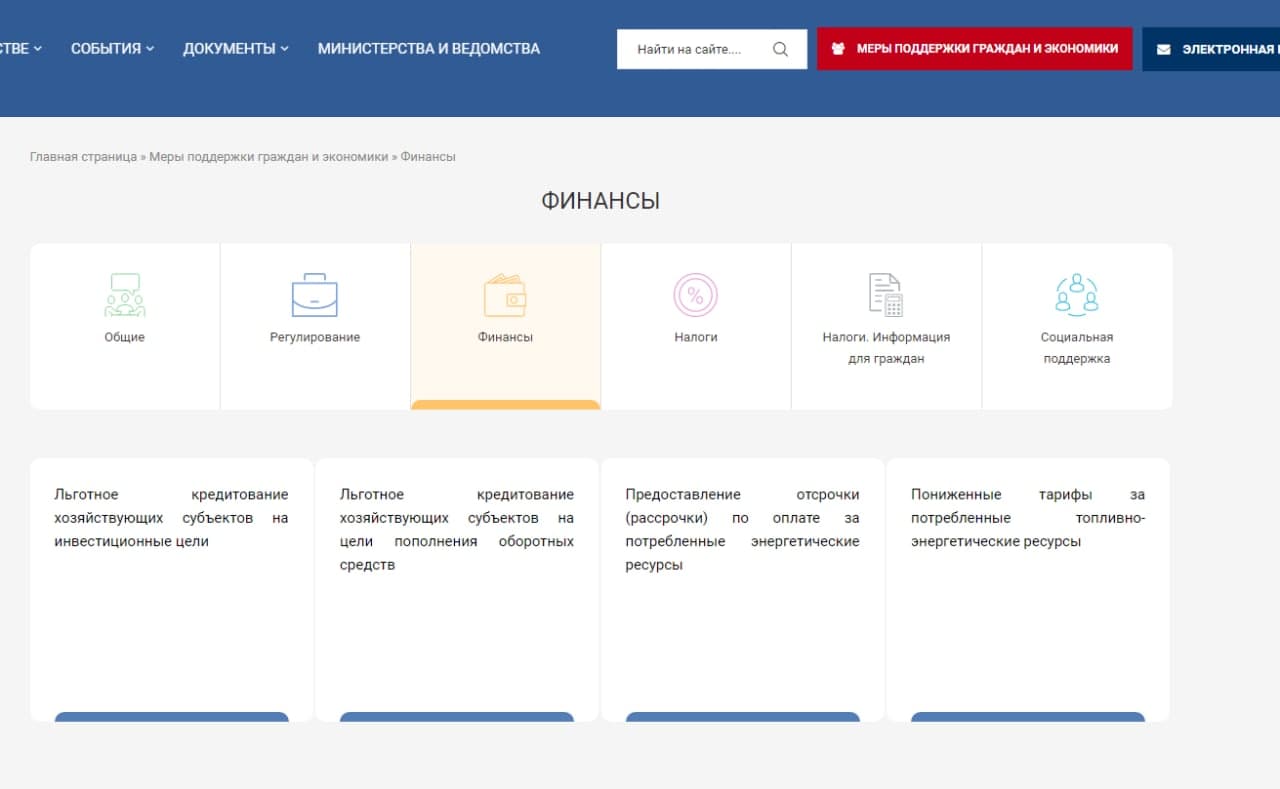Click the magnifier search icon
1280x789 pixels.
781,49
